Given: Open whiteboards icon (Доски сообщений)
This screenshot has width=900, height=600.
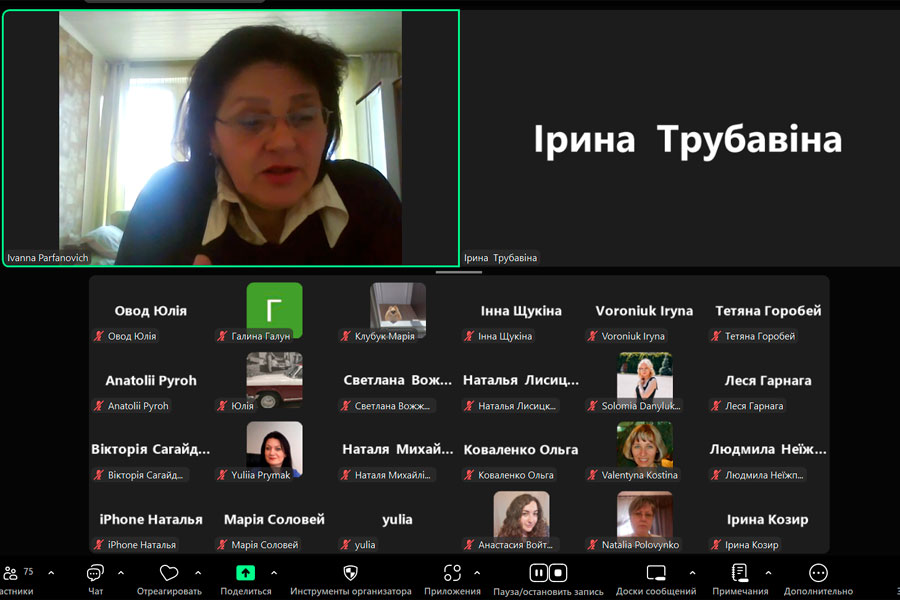Looking at the screenshot, I should click(656, 573).
